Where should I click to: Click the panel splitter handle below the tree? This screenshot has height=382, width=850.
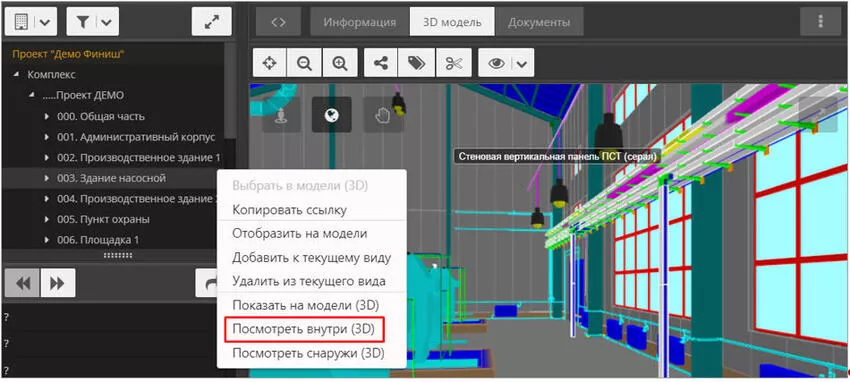pyautogui.click(x=118, y=255)
